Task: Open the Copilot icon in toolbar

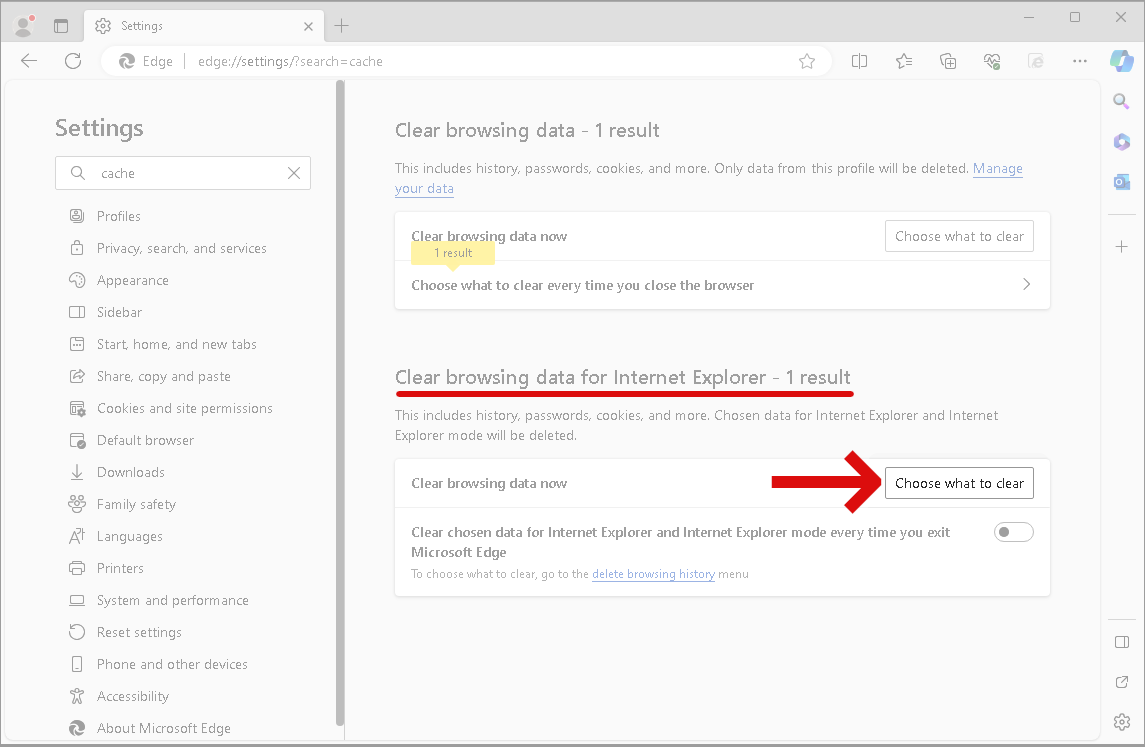Action: 1122,61
